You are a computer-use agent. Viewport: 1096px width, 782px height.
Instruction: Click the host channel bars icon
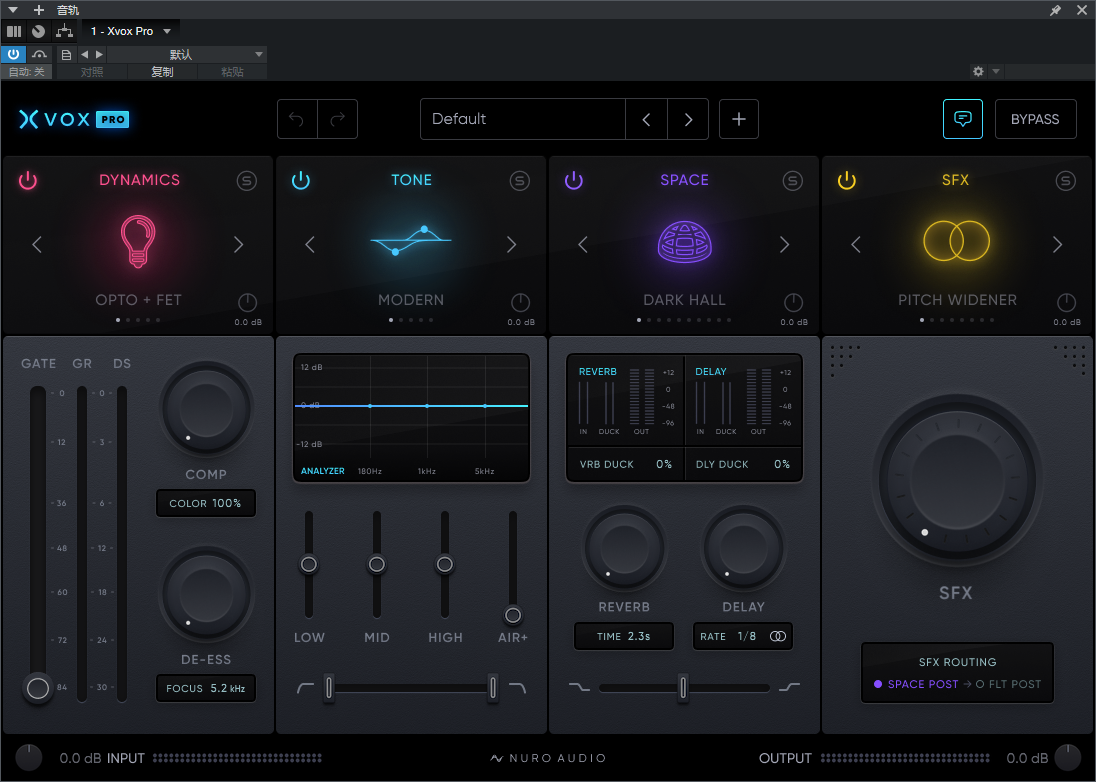pos(14,31)
